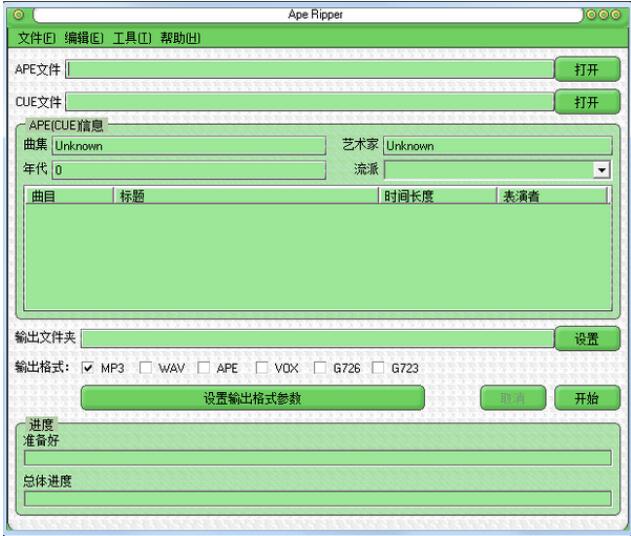
Task: Open the 工具(T) menu
Action: pyautogui.click(x=132, y=38)
